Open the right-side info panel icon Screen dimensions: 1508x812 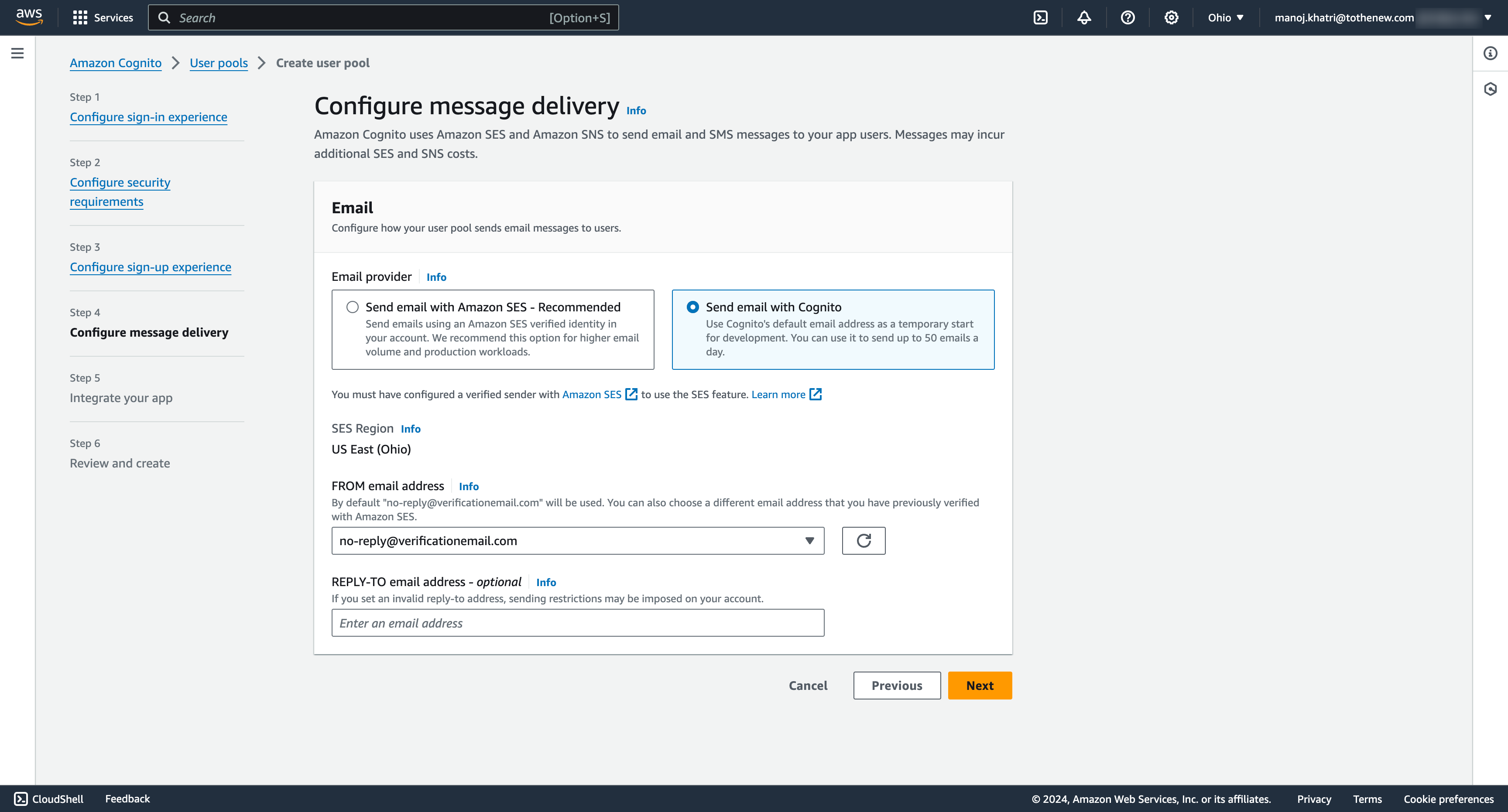1491,53
